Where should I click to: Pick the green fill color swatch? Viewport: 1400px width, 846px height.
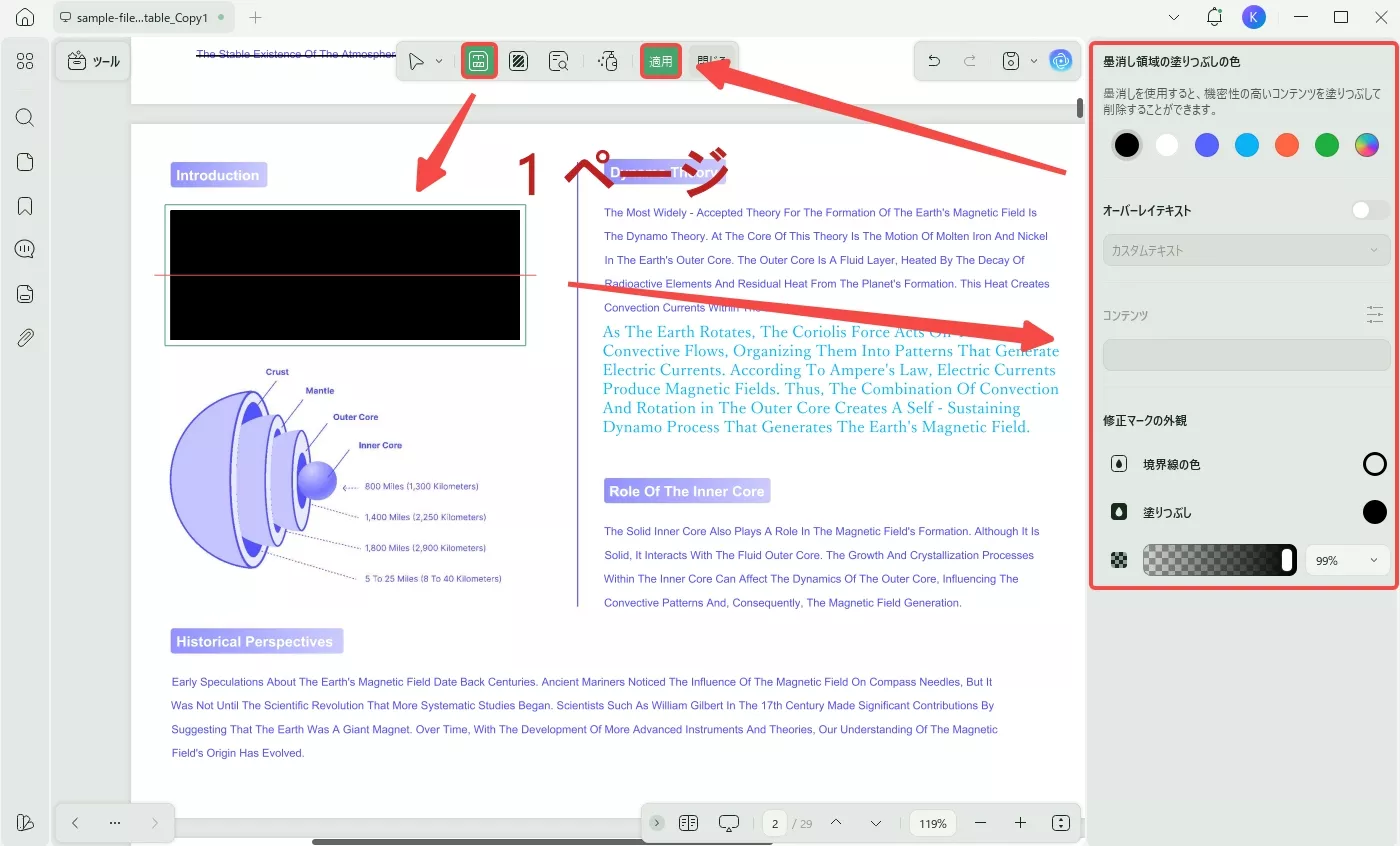click(1327, 145)
